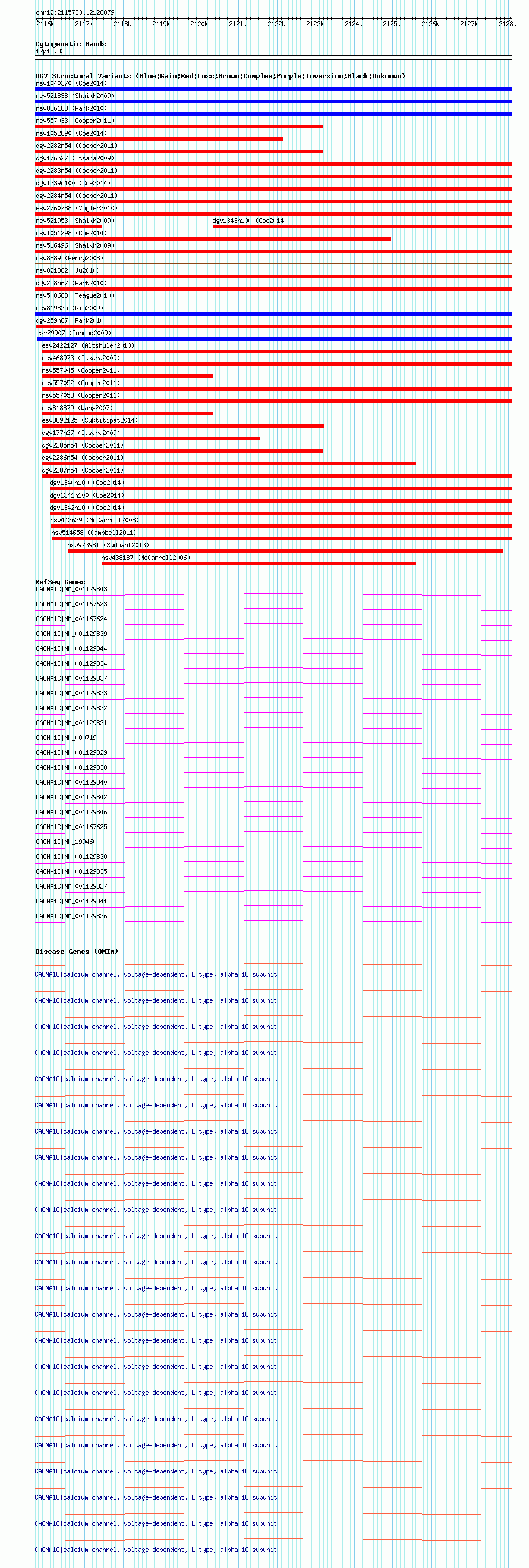Select variant label dgv1340n100 (Coe2014)
Screen dimensions: 529x1568
tap(87, 483)
